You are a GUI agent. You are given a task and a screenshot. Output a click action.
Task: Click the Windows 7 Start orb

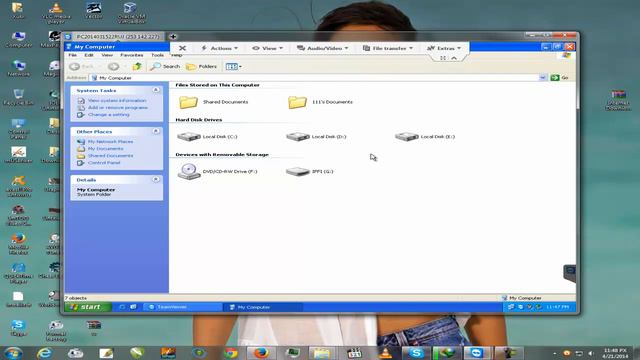13,353
